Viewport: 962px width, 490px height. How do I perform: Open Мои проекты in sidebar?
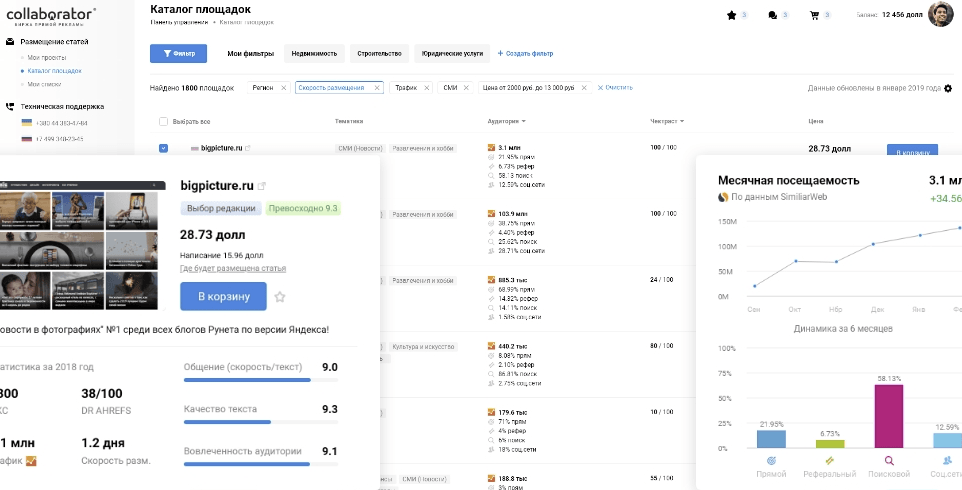[47, 57]
